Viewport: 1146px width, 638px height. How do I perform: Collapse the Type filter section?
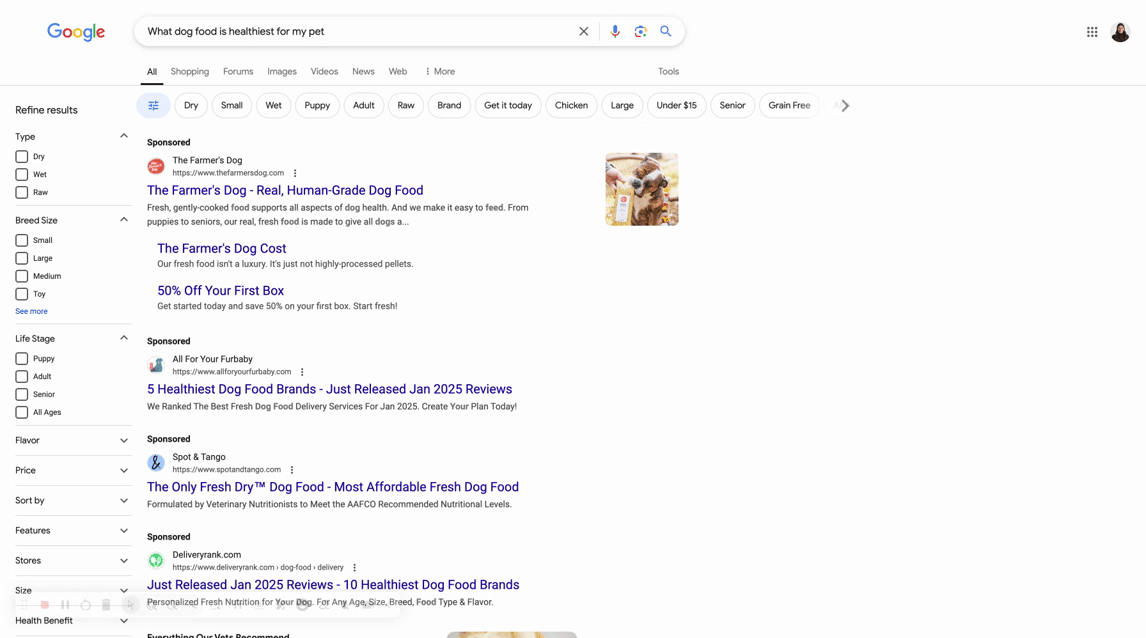point(124,136)
